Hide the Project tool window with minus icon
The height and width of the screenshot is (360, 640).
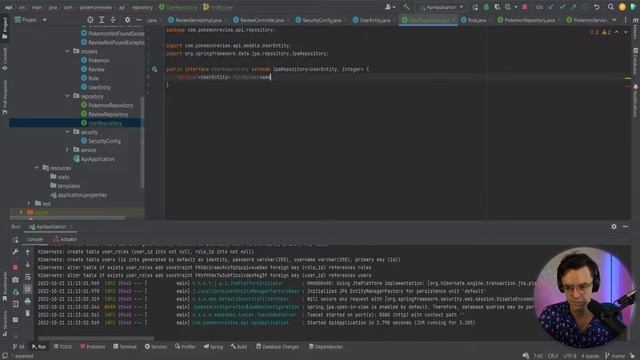[139, 20]
